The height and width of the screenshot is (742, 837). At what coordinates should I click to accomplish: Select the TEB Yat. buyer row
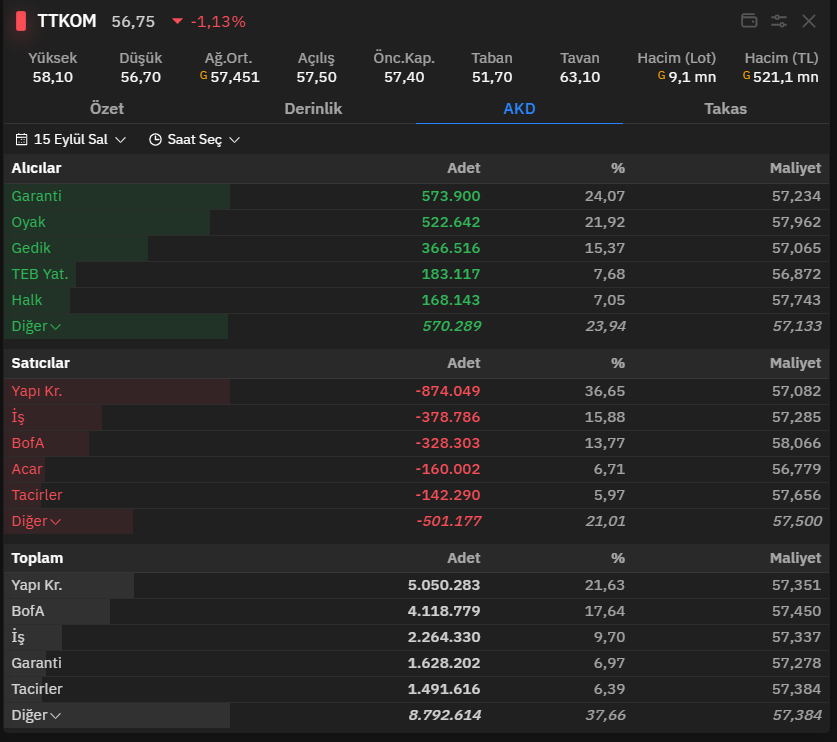(x=416, y=274)
